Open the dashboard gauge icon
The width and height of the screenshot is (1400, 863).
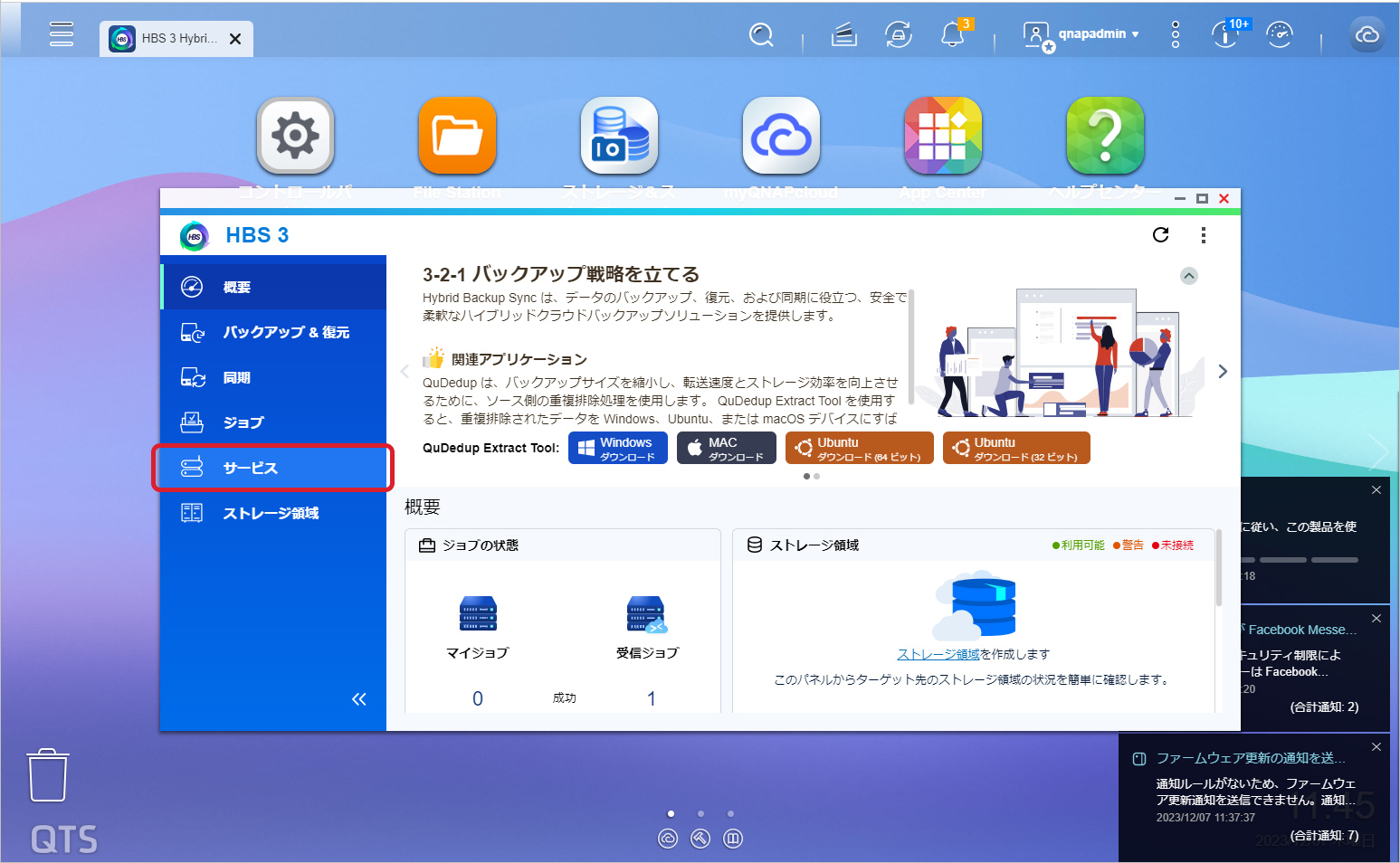point(1280,34)
